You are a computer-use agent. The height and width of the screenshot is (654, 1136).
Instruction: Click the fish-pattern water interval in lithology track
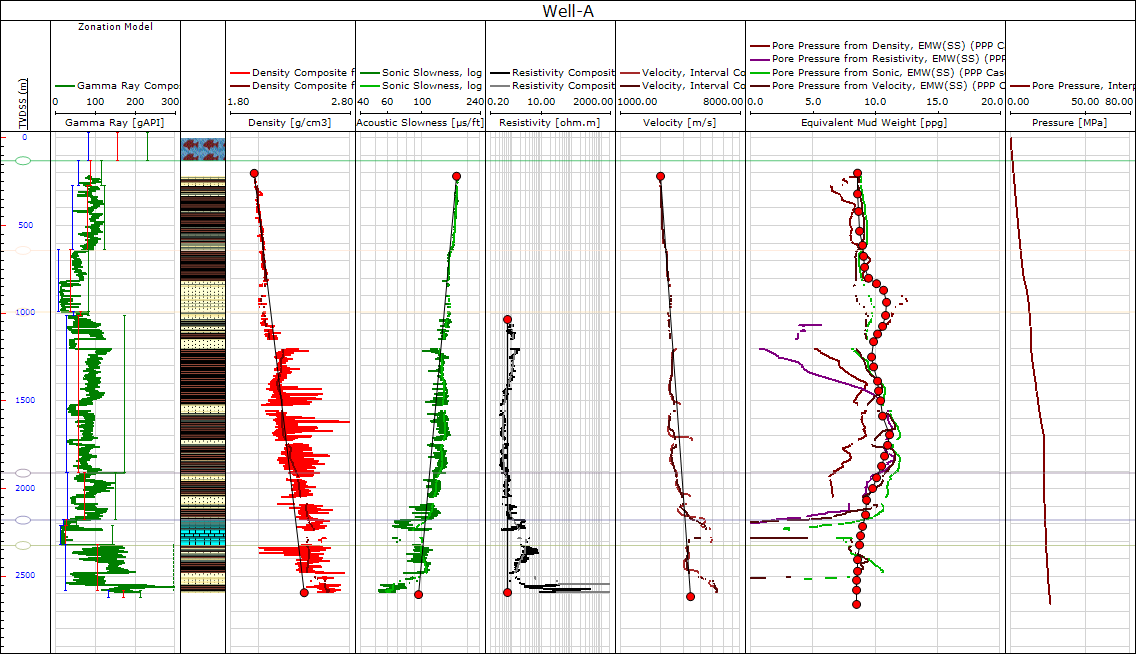pos(202,149)
